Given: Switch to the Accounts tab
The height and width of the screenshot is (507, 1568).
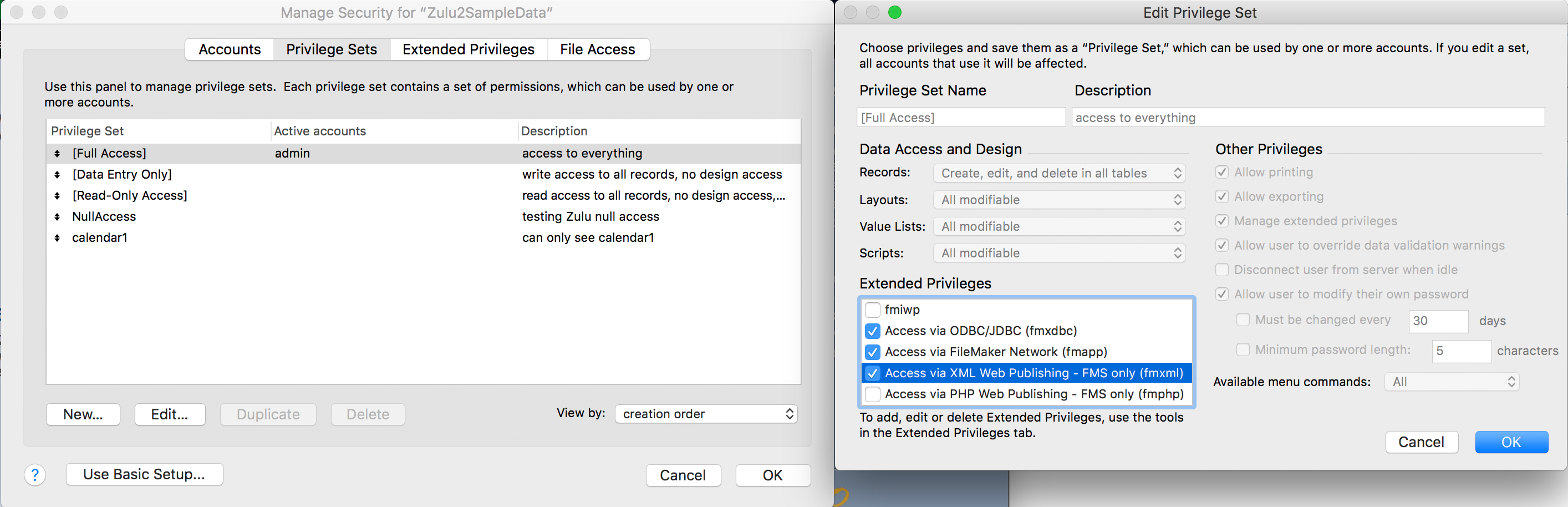Looking at the screenshot, I should [x=230, y=49].
